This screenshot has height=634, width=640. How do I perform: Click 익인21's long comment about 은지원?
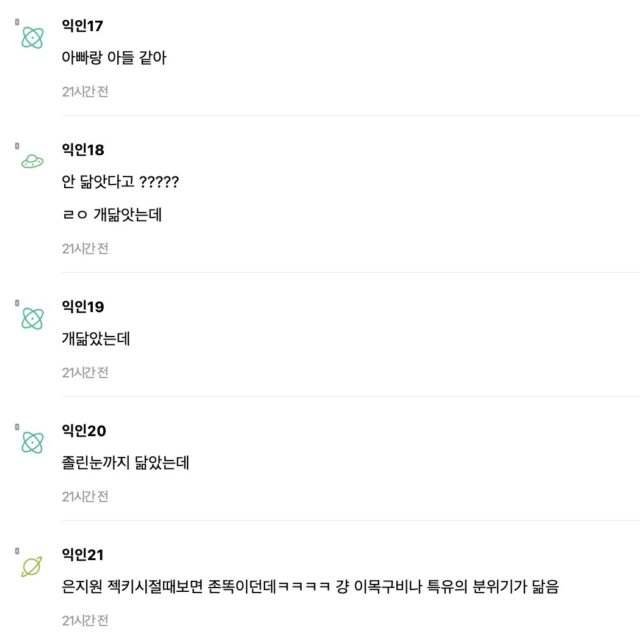tap(310, 586)
